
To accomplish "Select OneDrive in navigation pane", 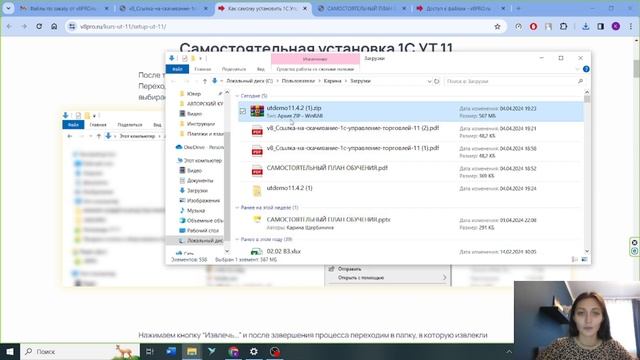I will pyautogui.click(x=199, y=147).
